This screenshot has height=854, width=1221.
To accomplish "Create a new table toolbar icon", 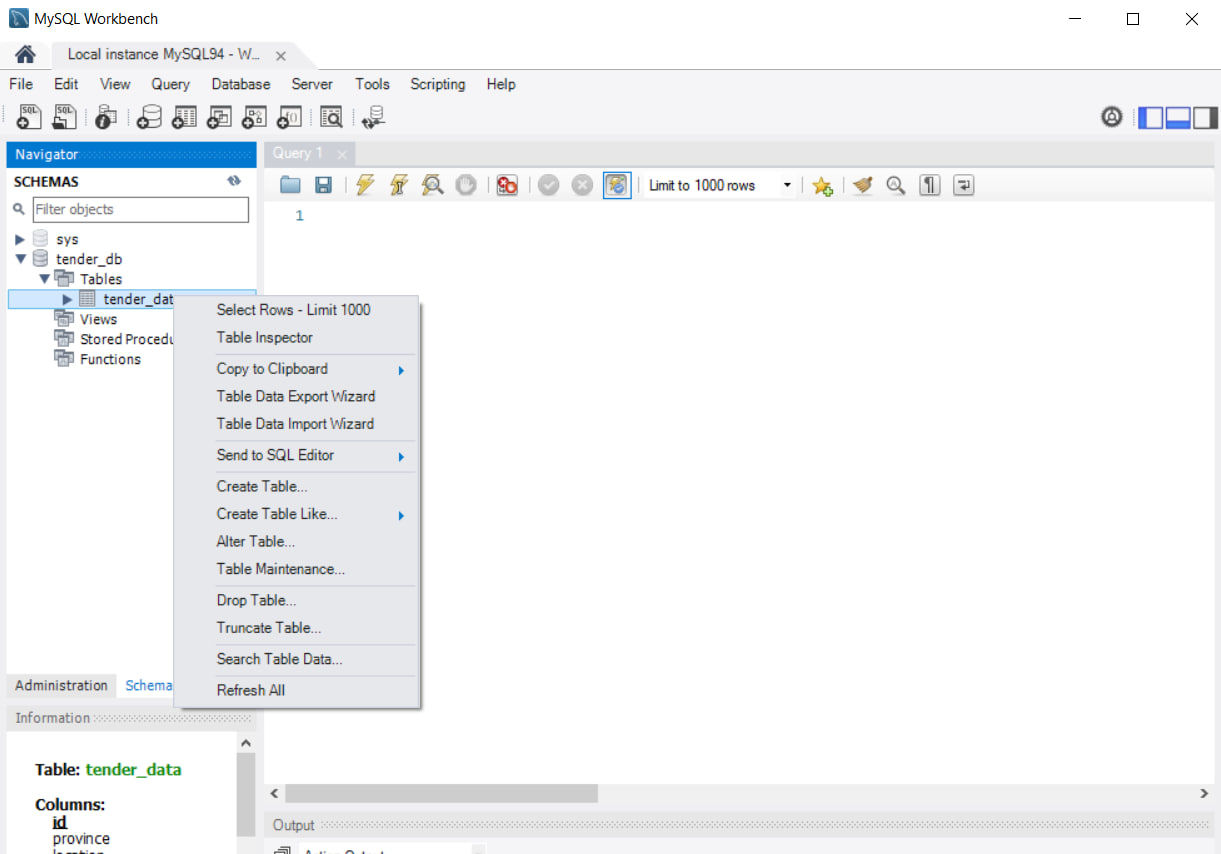I will click(x=184, y=117).
